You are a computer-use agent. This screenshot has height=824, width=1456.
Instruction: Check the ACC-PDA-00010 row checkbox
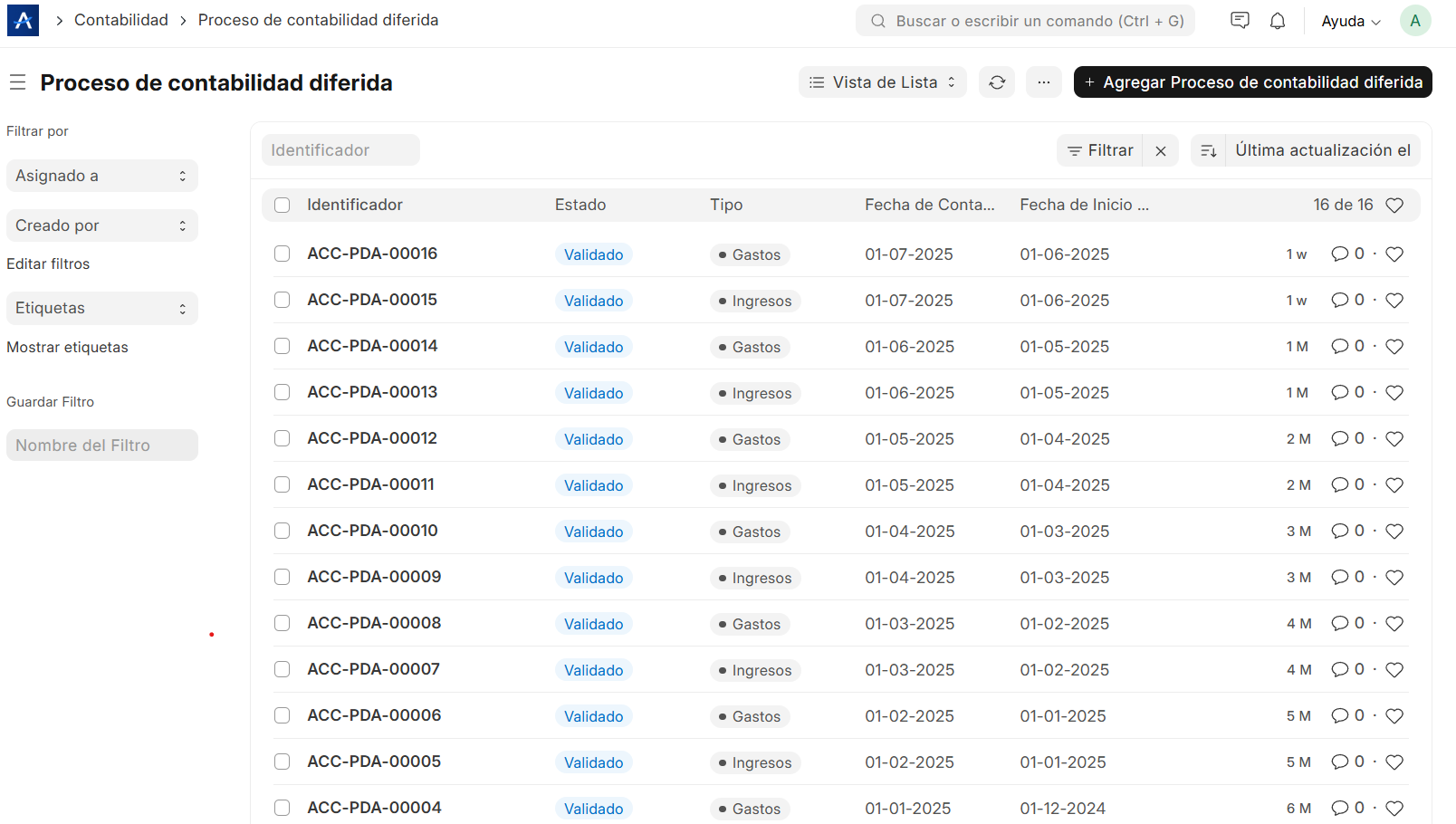283,531
